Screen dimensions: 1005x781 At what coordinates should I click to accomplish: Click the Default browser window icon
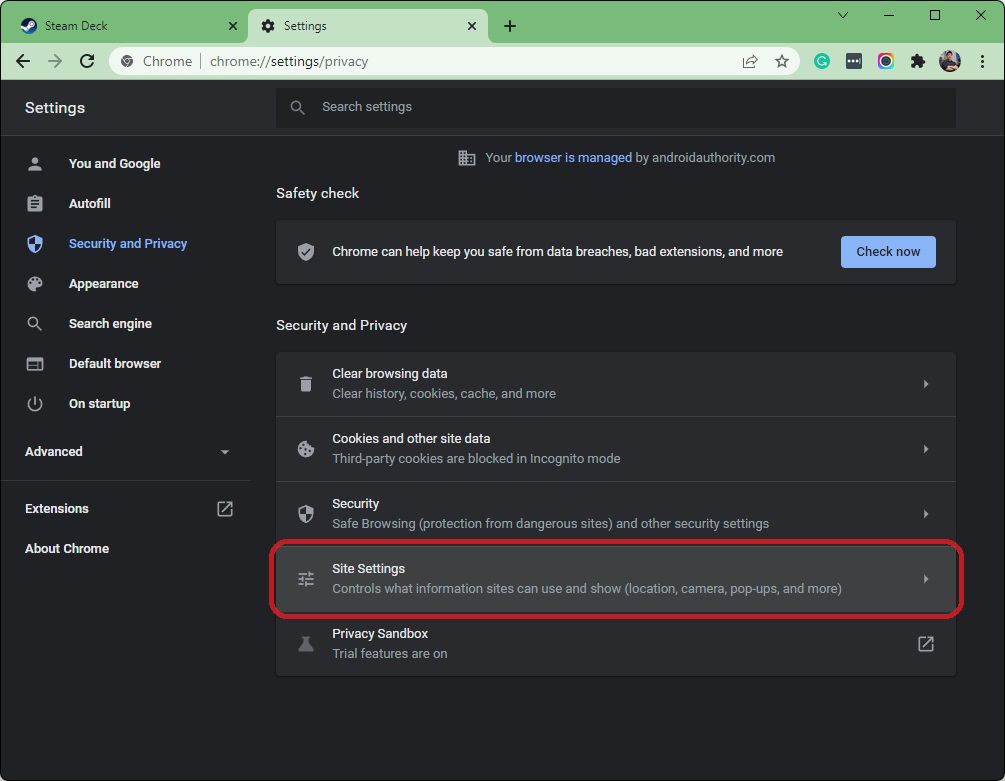35,364
